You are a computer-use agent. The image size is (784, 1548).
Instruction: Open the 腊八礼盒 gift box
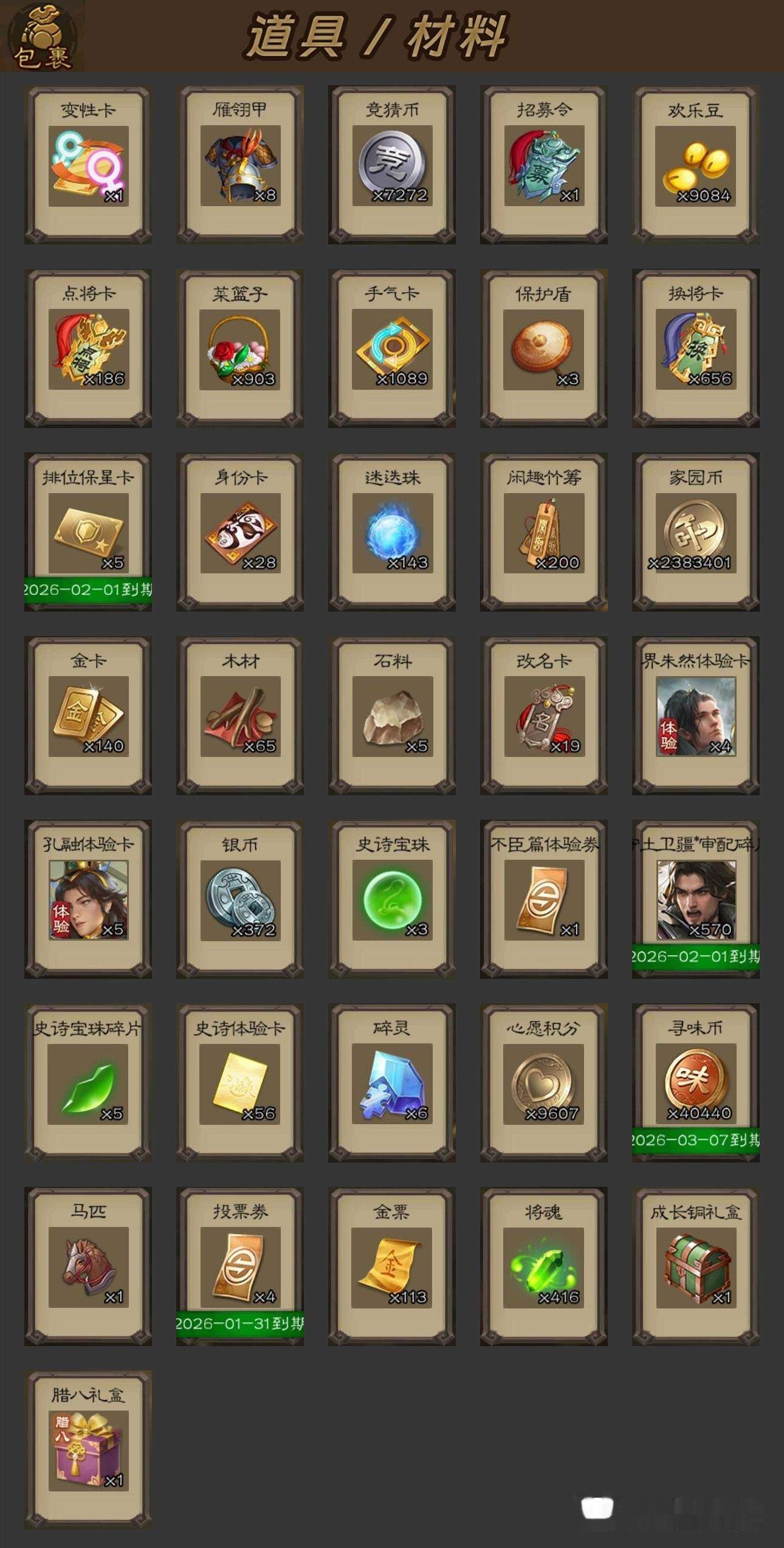[88, 1450]
